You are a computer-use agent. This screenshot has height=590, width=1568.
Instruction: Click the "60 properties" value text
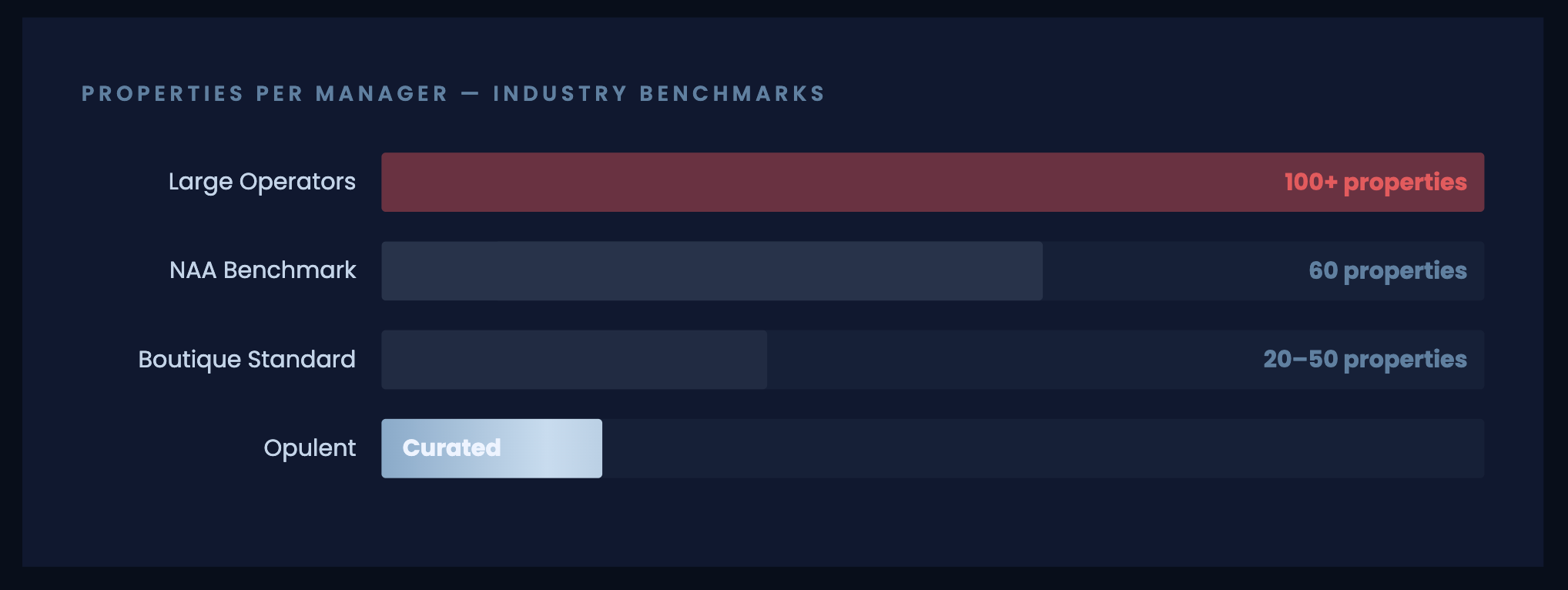pyautogui.click(x=1388, y=271)
